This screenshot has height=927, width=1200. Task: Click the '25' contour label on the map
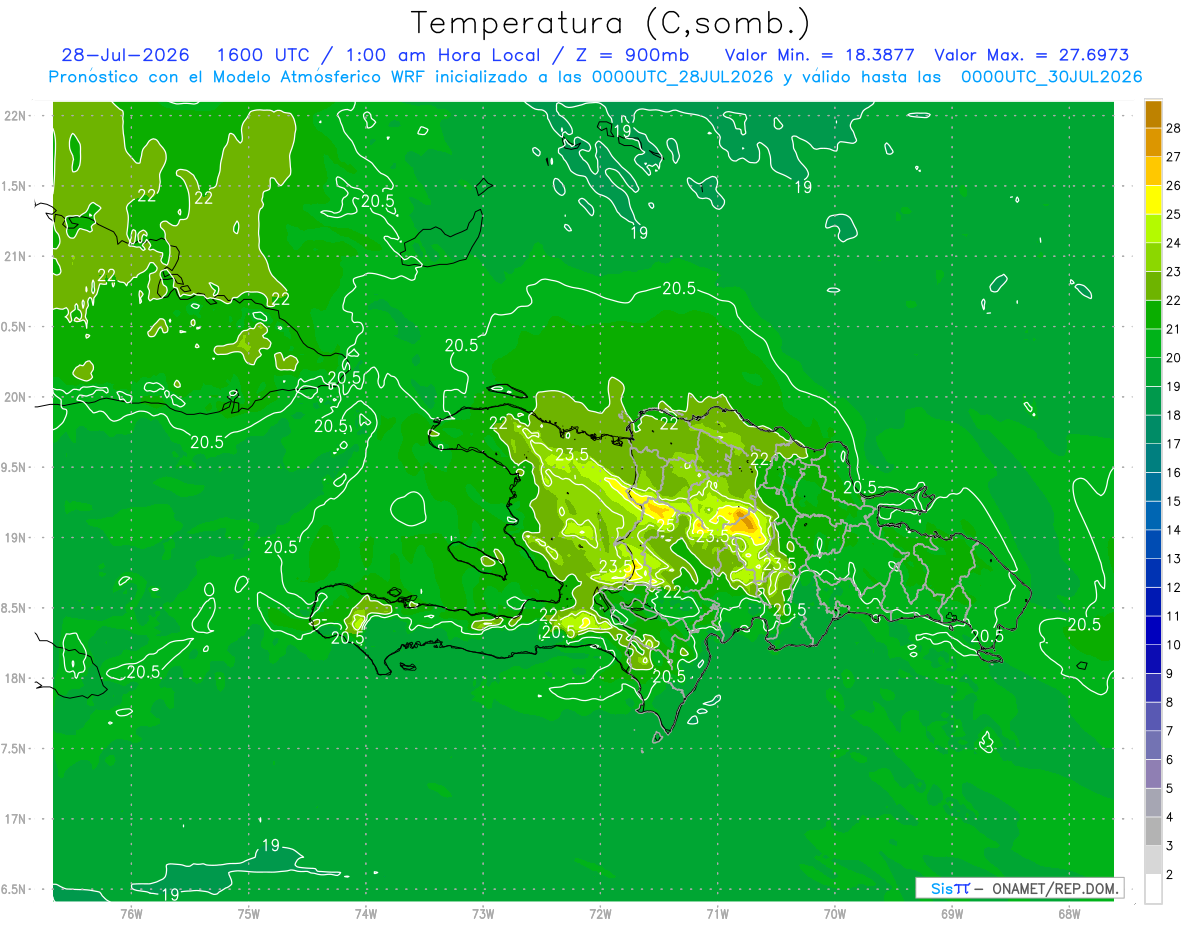[665, 525]
